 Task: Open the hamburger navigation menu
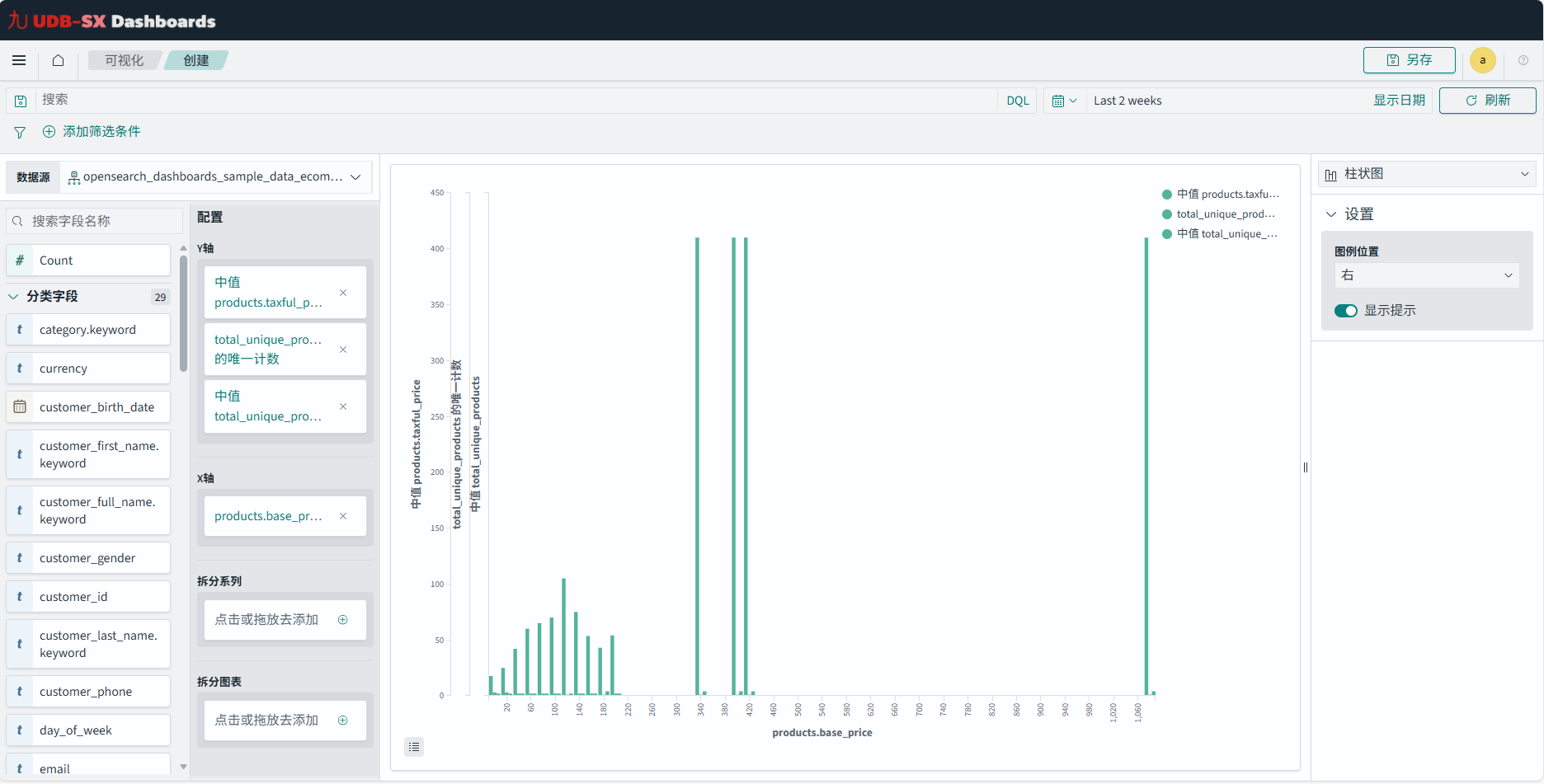tap(19, 60)
